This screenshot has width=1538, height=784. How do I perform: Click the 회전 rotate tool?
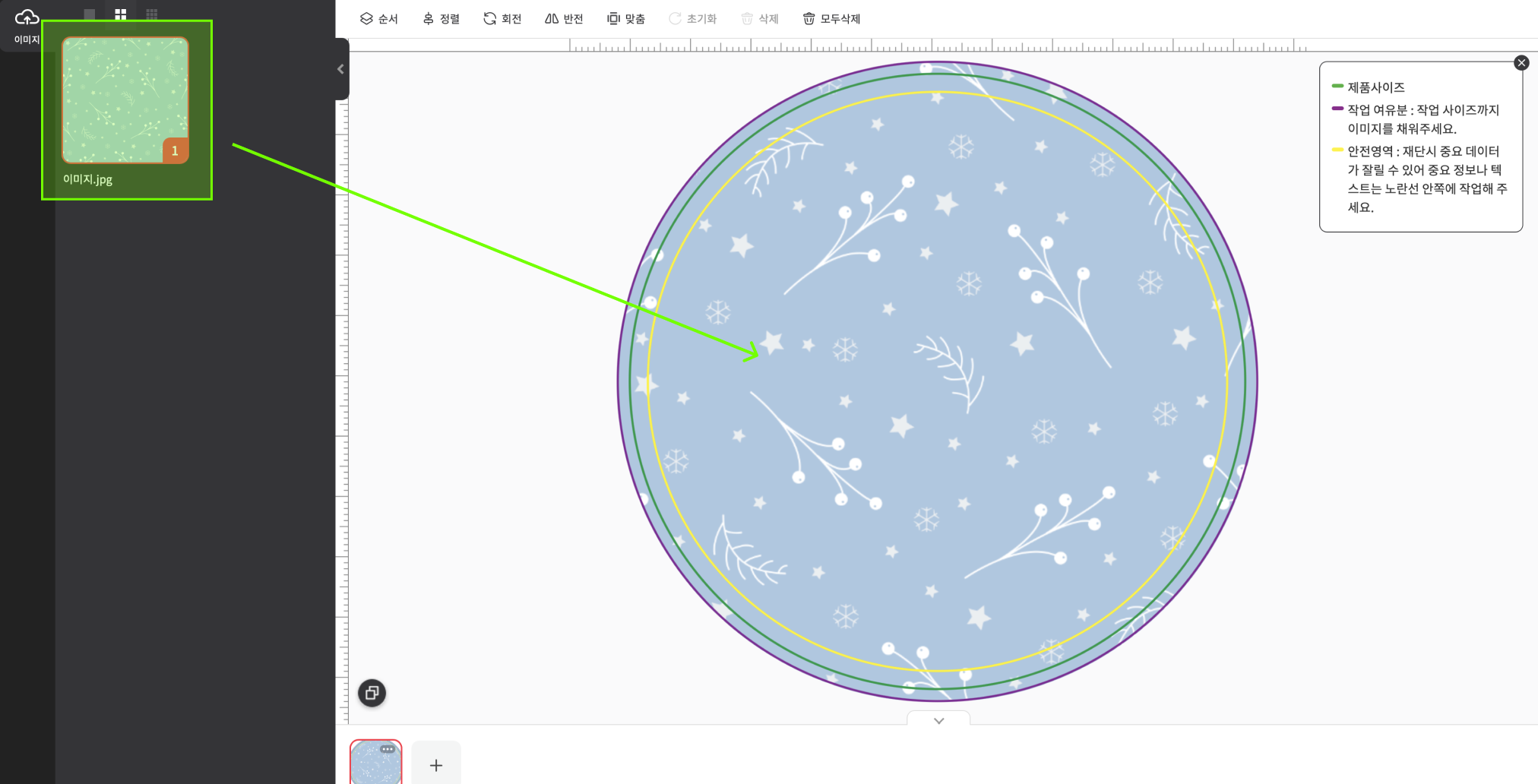(x=502, y=19)
